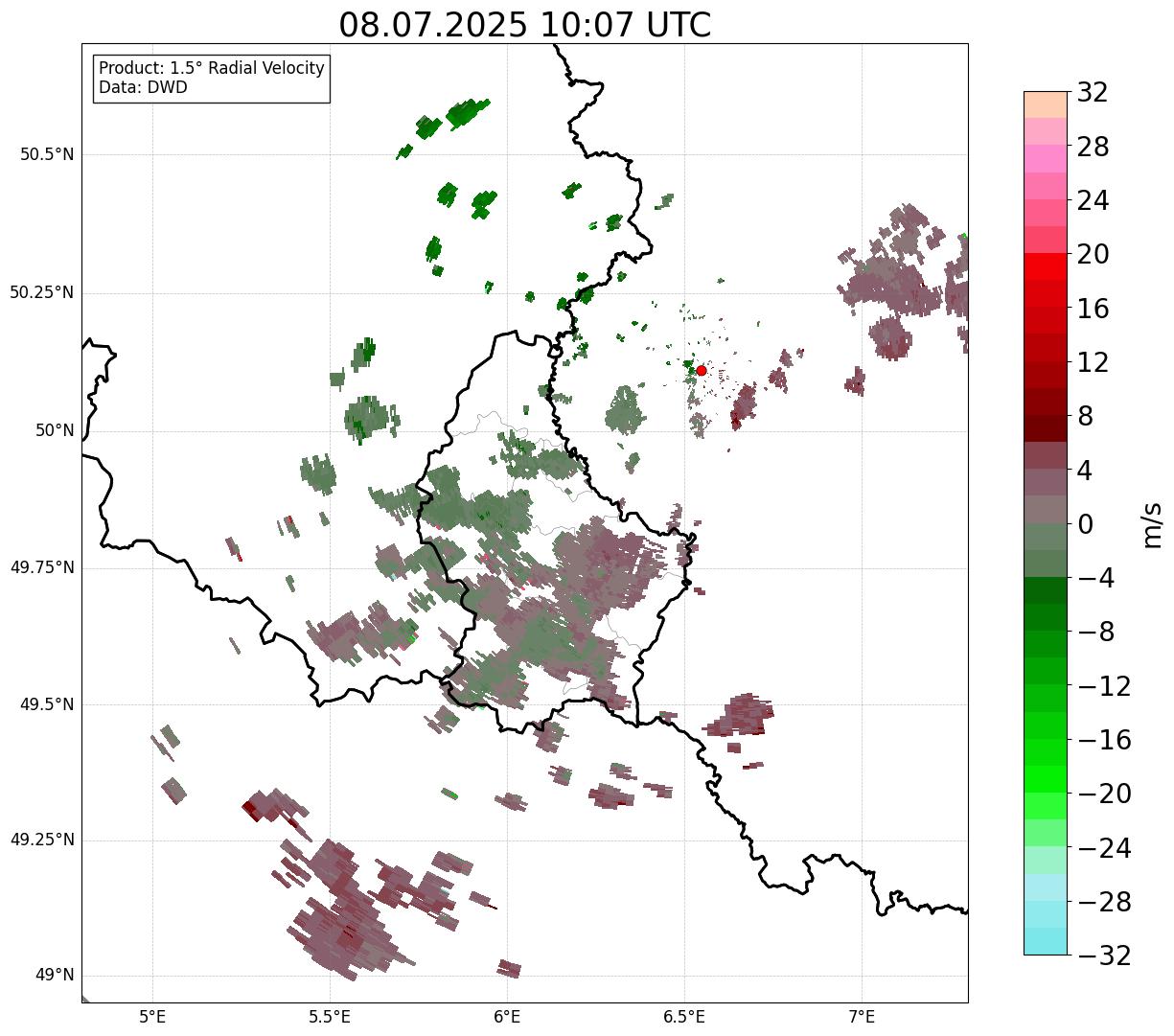The height and width of the screenshot is (1036, 1174).
Task: Pick the light pink swatch just above 28
Action: pyautogui.click(x=1045, y=131)
